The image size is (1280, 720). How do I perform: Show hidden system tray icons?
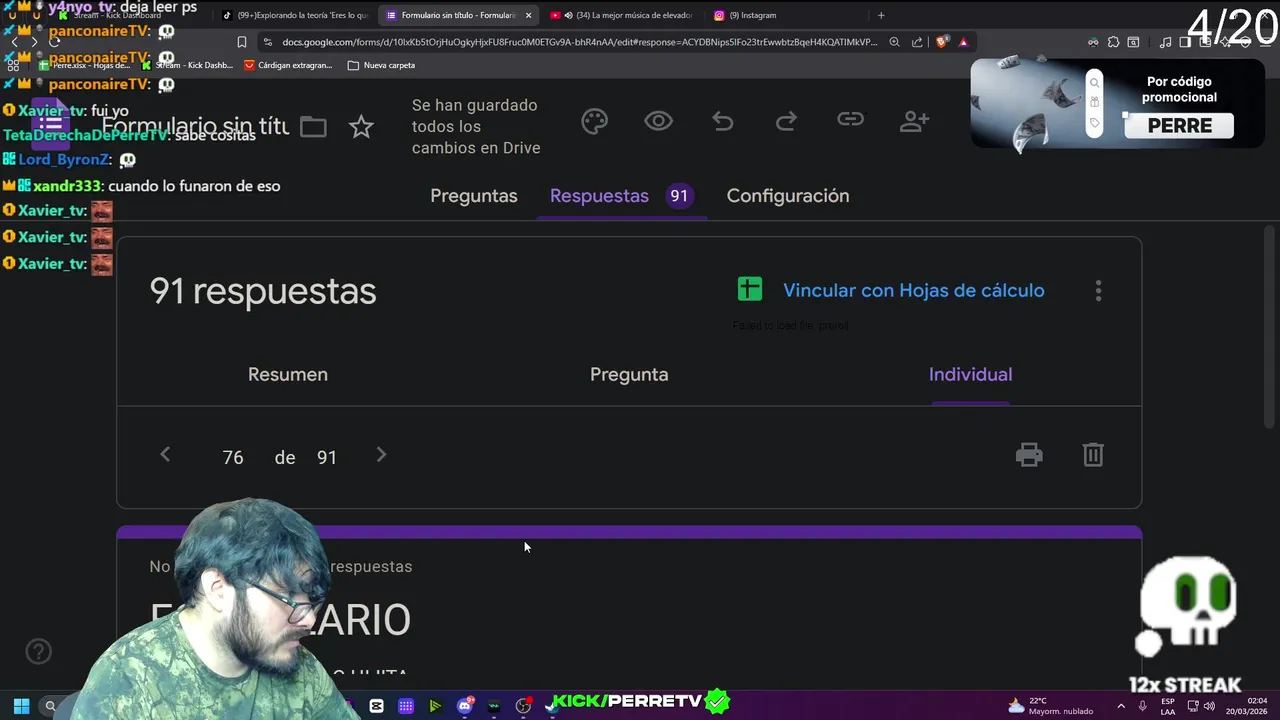[1120, 706]
